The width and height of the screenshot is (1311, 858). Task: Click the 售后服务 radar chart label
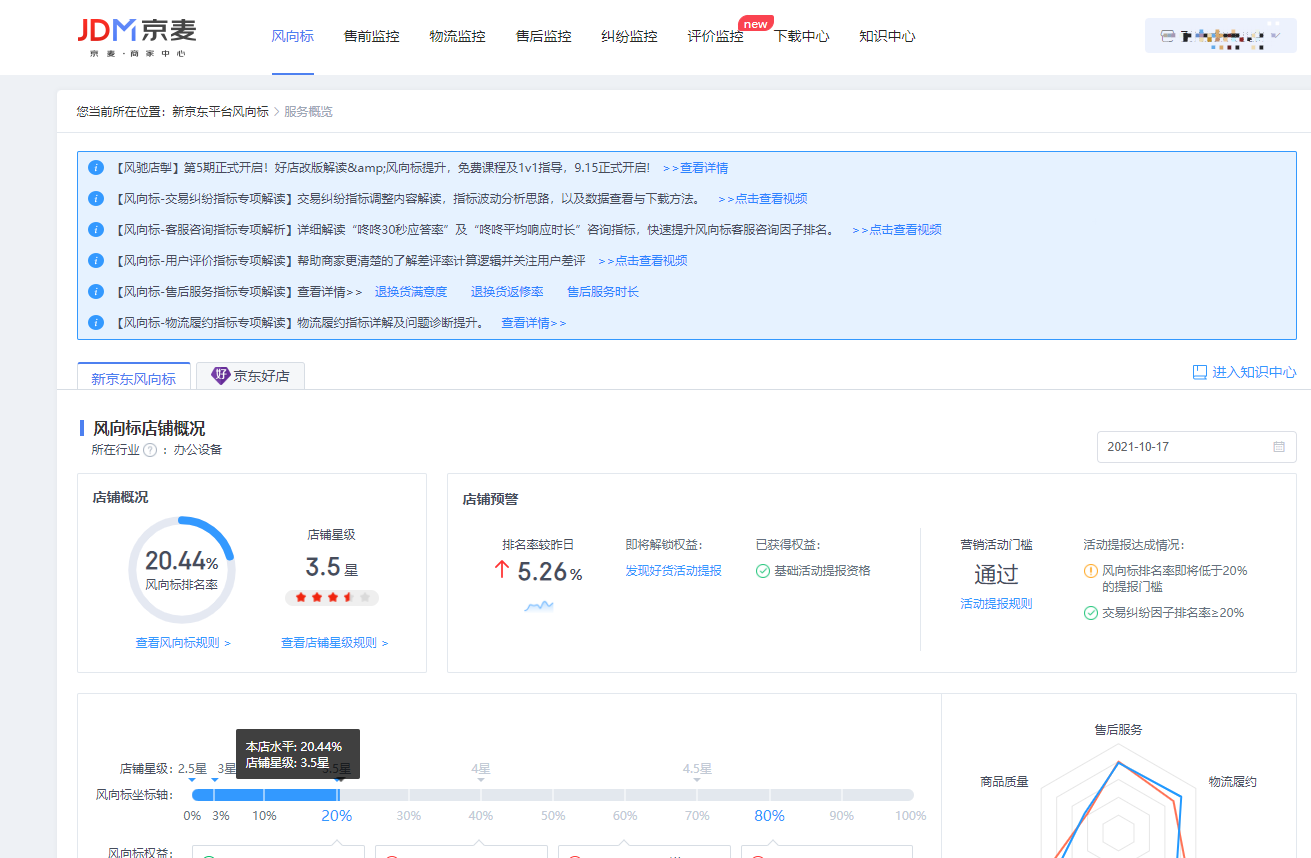pos(1118,730)
